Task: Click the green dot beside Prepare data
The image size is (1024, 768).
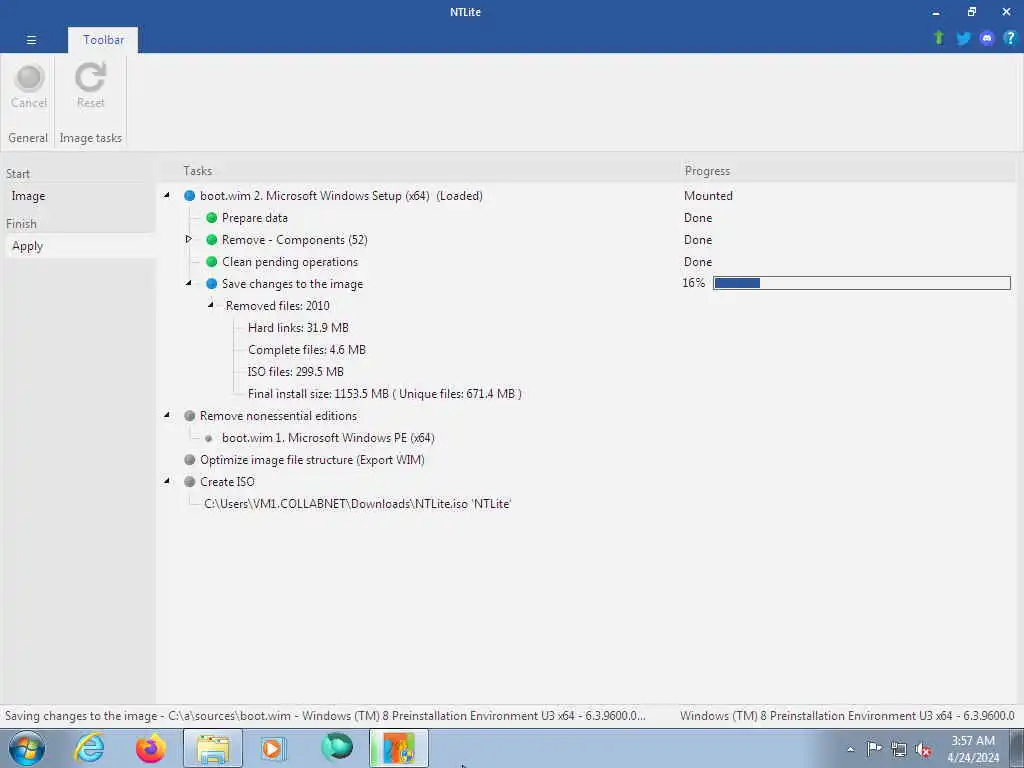Action: pyautogui.click(x=212, y=217)
